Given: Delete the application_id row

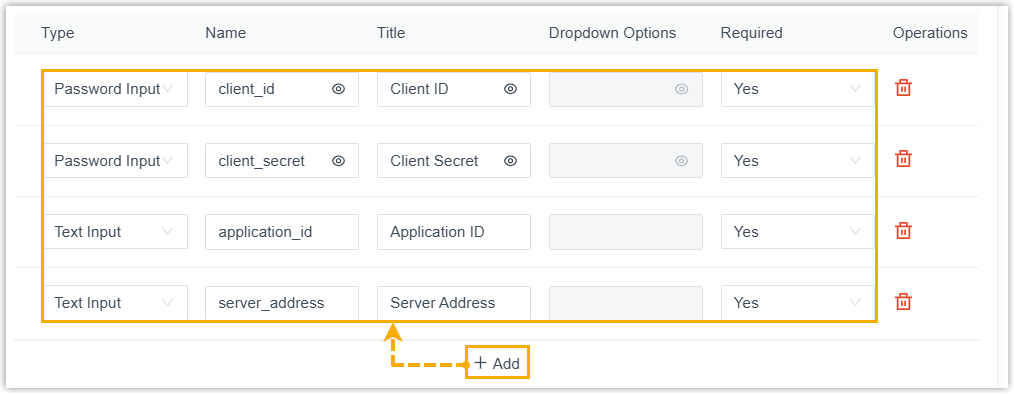Looking at the screenshot, I should (x=903, y=231).
